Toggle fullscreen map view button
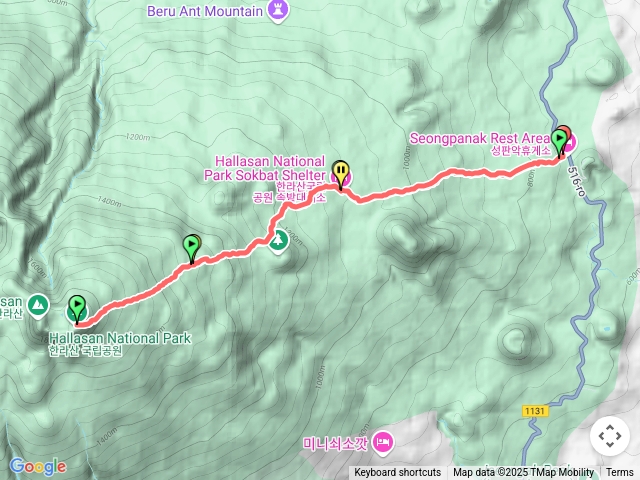This screenshot has width=640, height=480. [x=610, y=436]
